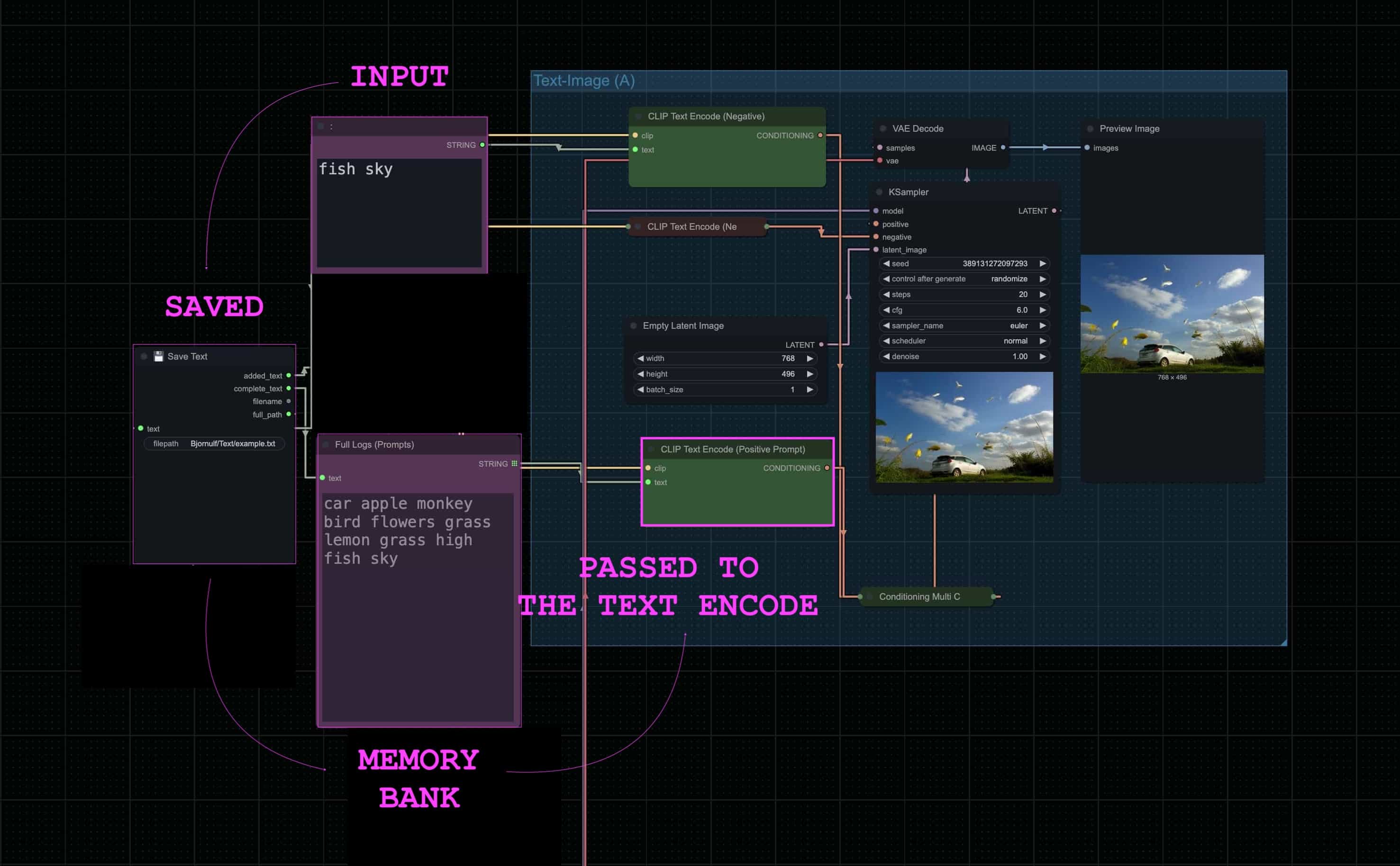
Task: Click the CONDITIONING output dot of the Positive Prompt node
Action: click(x=827, y=468)
